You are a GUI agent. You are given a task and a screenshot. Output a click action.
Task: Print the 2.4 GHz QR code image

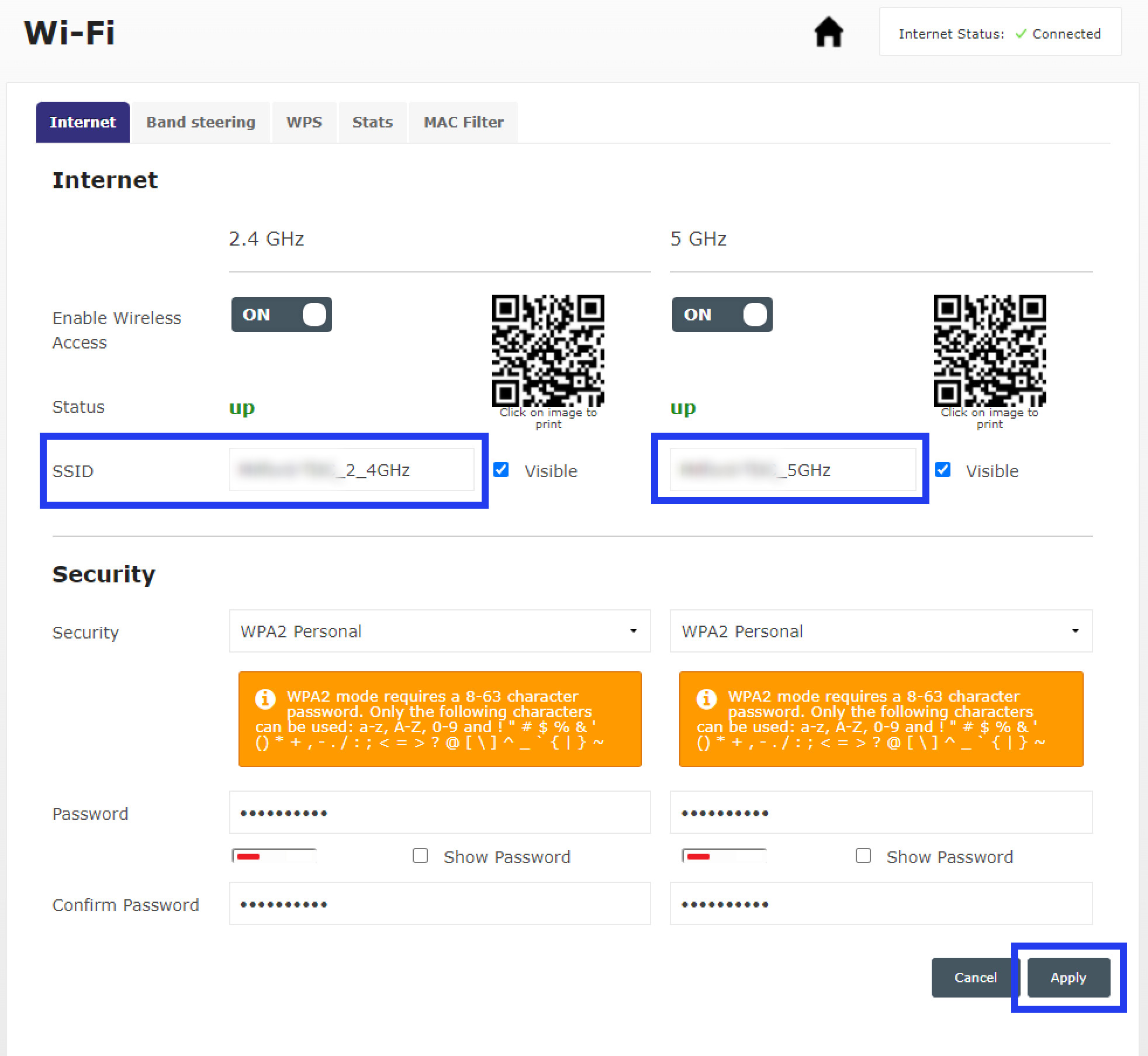pos(548,350)
